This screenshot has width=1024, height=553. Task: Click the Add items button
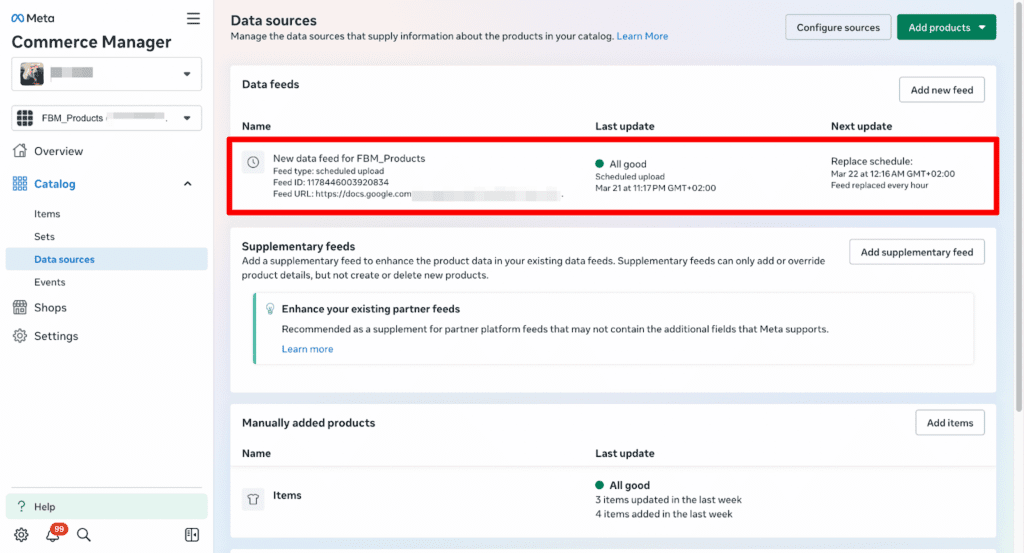coord(950,423)
